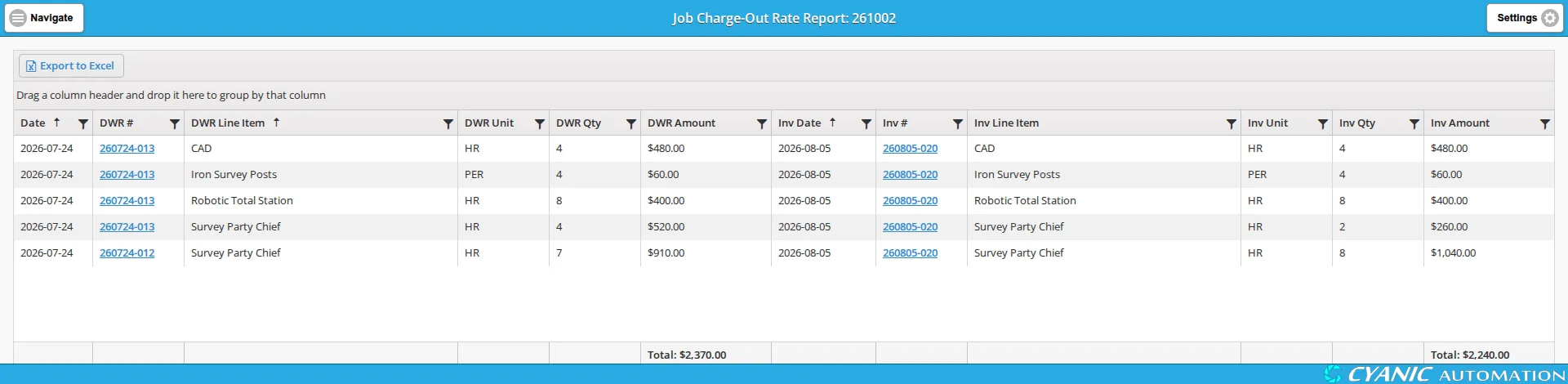Select the DWR Amount $480.00 cell
Screen dimensions: 1568x384
706,149
